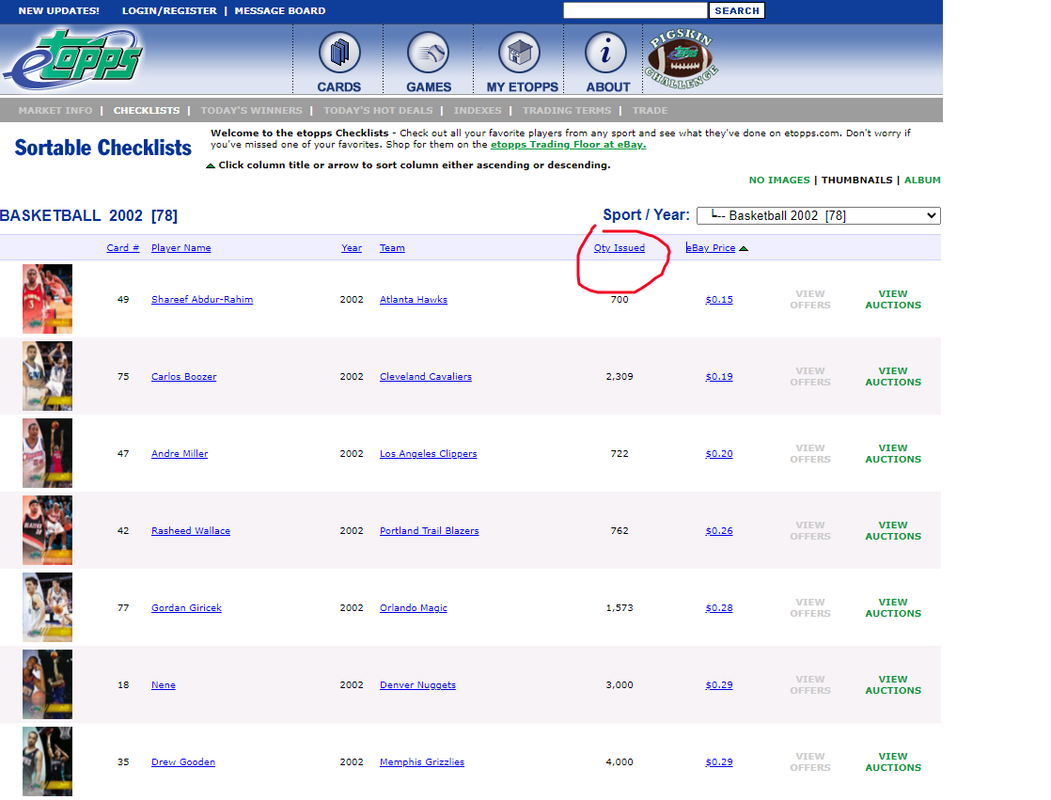View auctions for Gordan Giricek

tap(893, 607)
